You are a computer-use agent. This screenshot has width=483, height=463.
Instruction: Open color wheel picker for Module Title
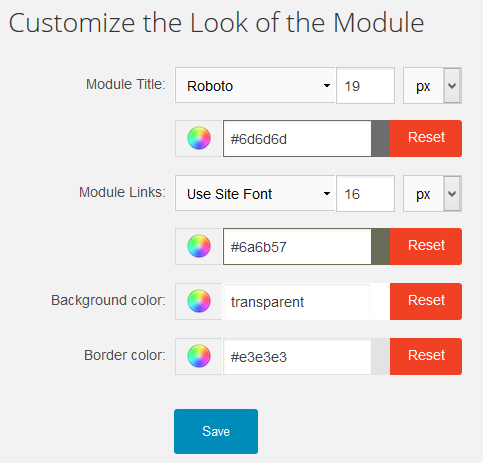[199, 138]
